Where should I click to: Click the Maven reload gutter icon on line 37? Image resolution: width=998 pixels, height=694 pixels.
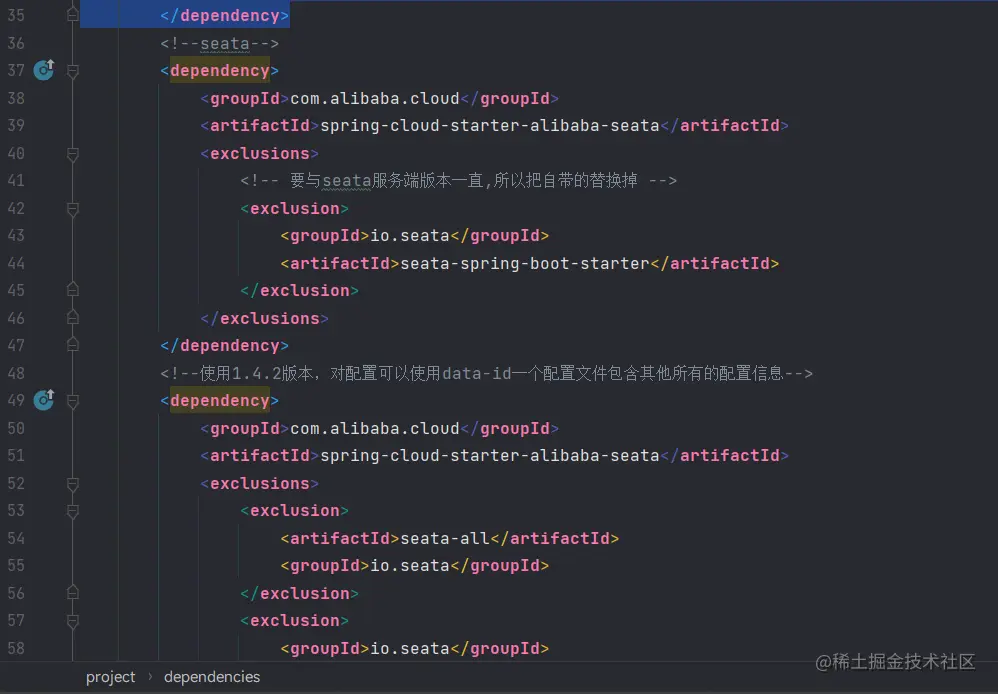tap(44, 69)
